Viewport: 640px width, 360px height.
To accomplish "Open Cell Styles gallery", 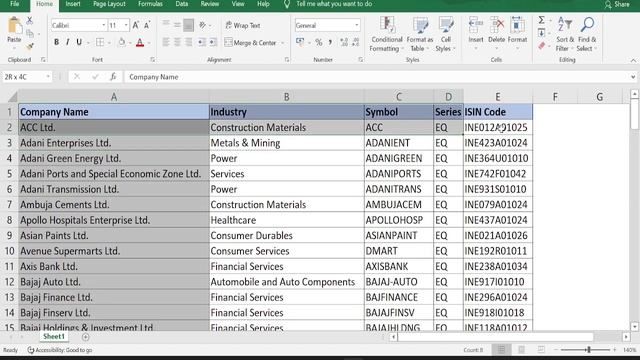I will pos(445,34).
